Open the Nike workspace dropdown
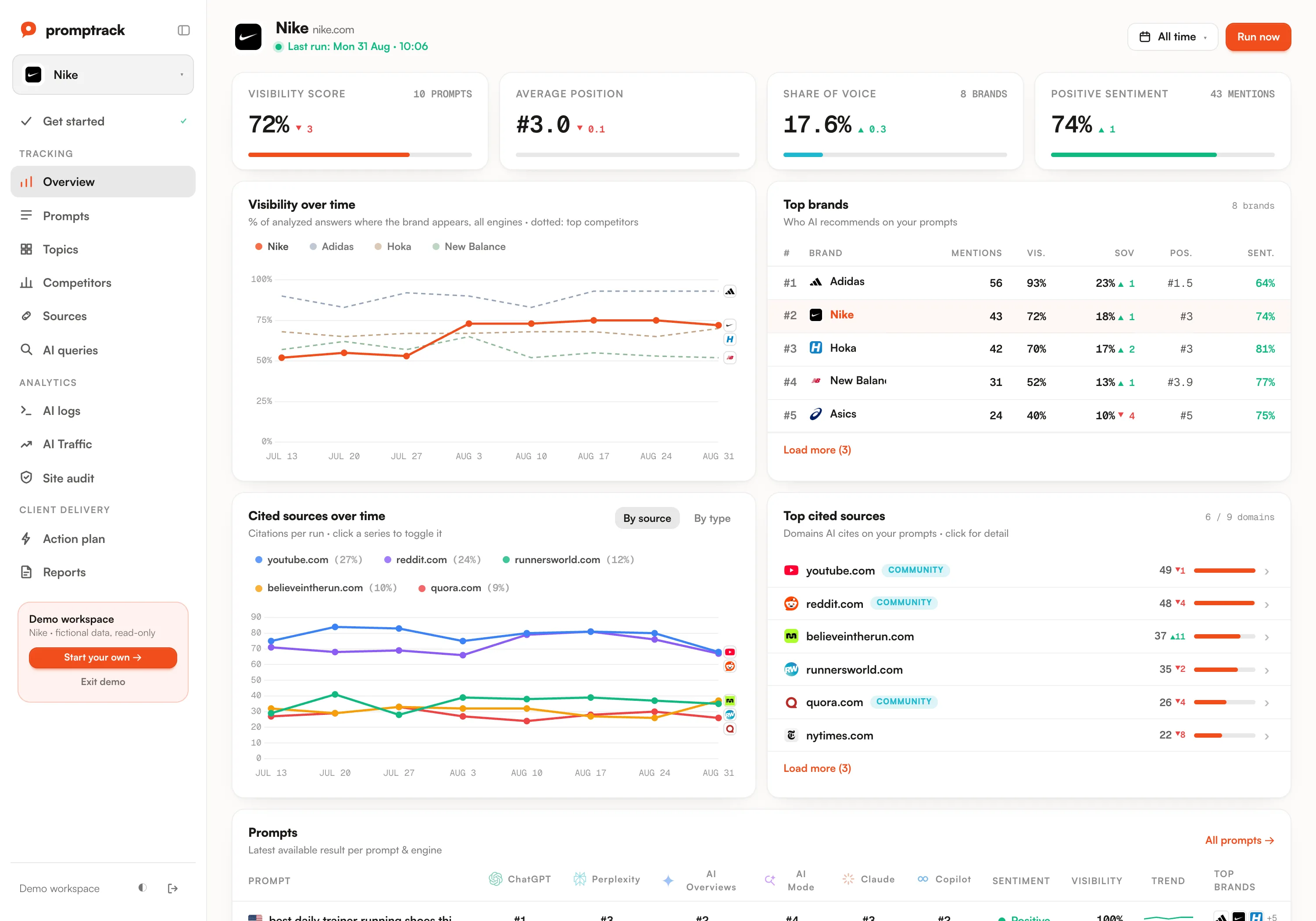This screenshot has width=1316, height=921. click(x=103, y=75)
